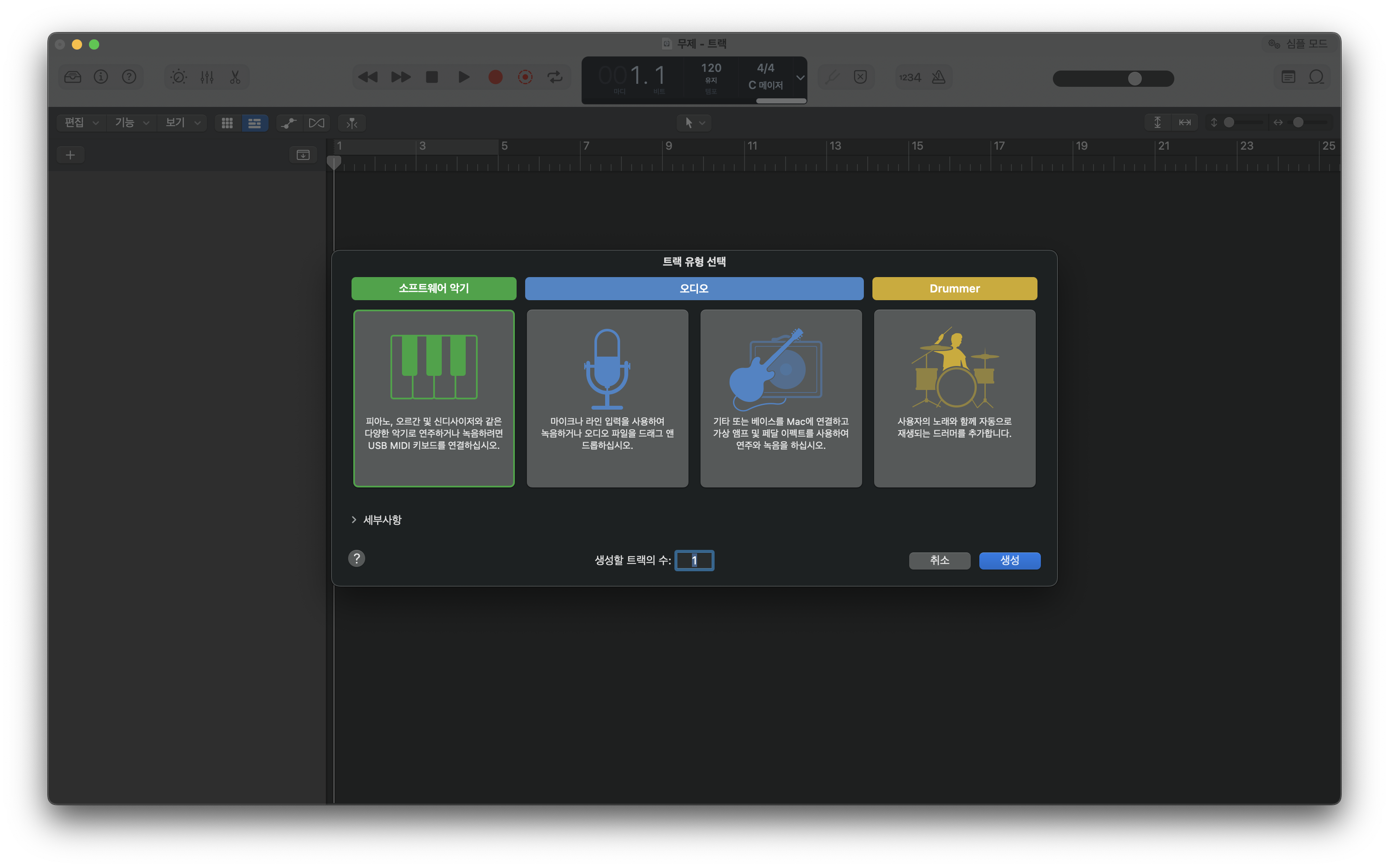Select the 소프트웨어 악기 tab header
1389x868 pixels.
tap(433, 288)
